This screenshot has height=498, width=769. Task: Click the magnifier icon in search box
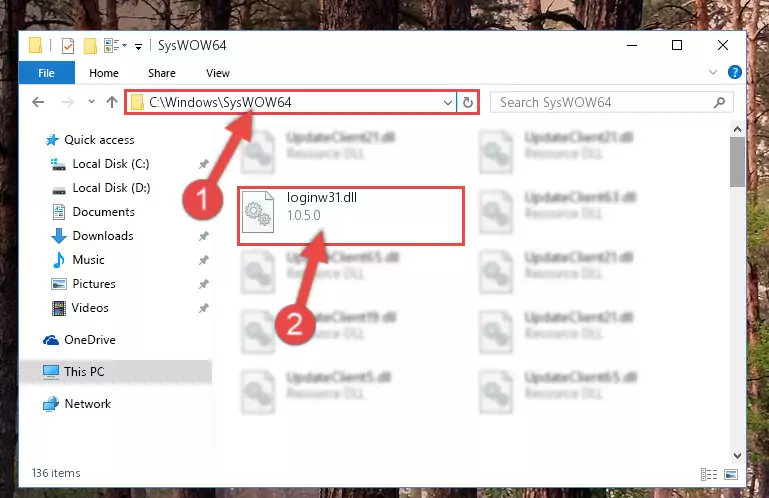718,102
